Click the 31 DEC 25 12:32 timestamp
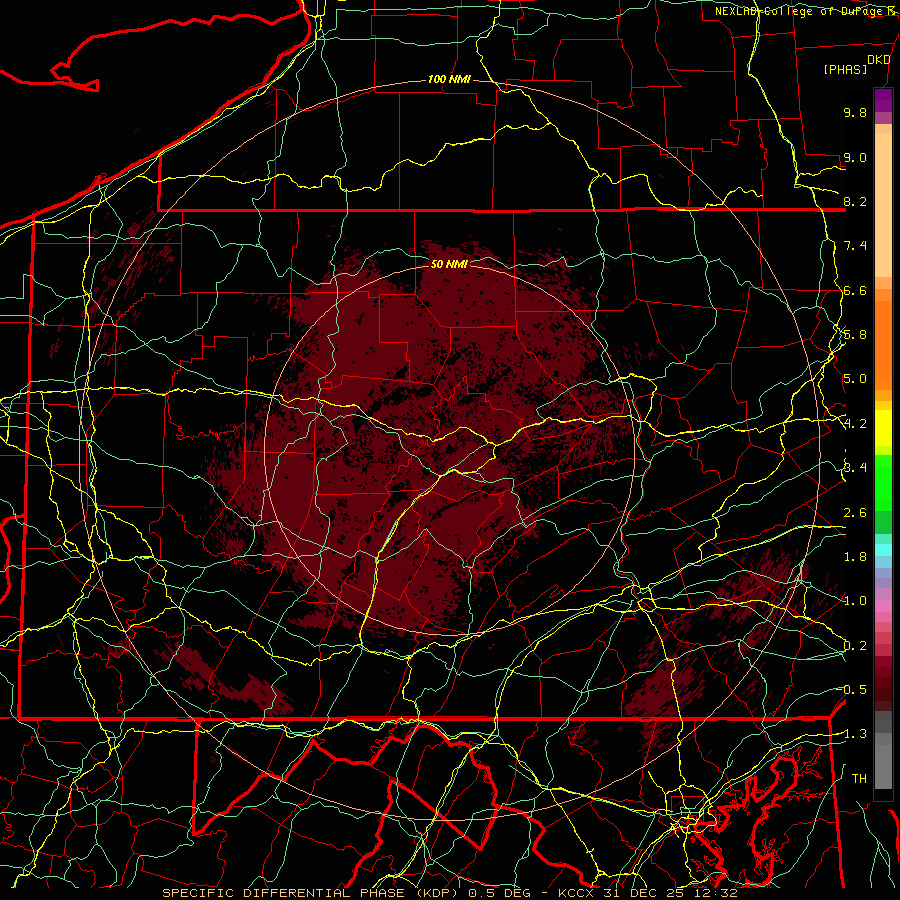This screenshot has height=900, width=900. point(670,893)
